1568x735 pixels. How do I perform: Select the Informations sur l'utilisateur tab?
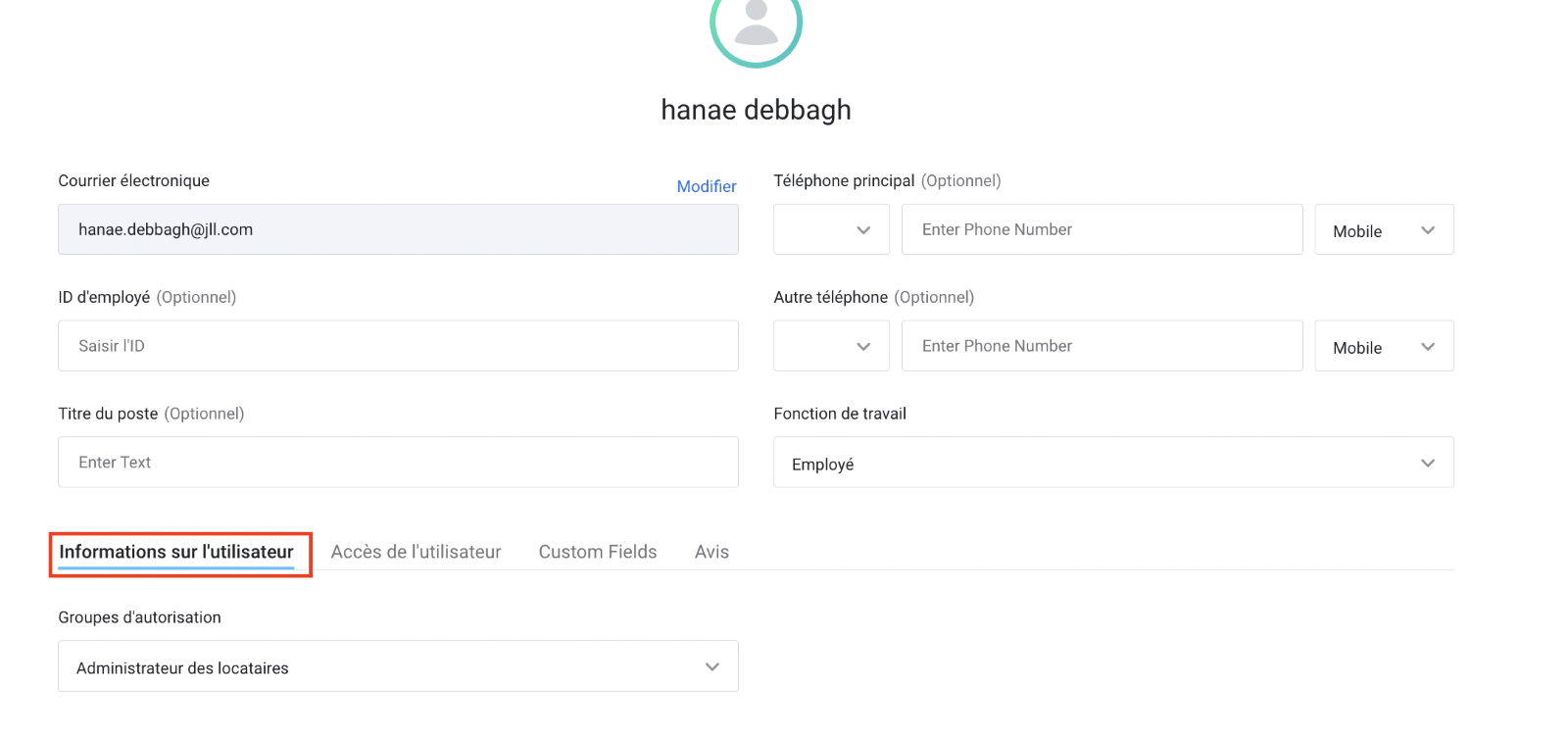[176, 552]
